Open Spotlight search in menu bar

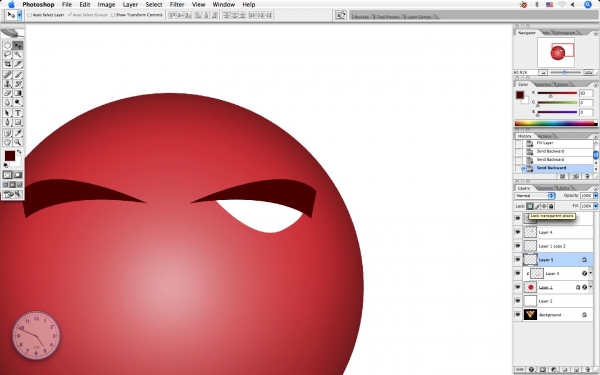[588, 5]
